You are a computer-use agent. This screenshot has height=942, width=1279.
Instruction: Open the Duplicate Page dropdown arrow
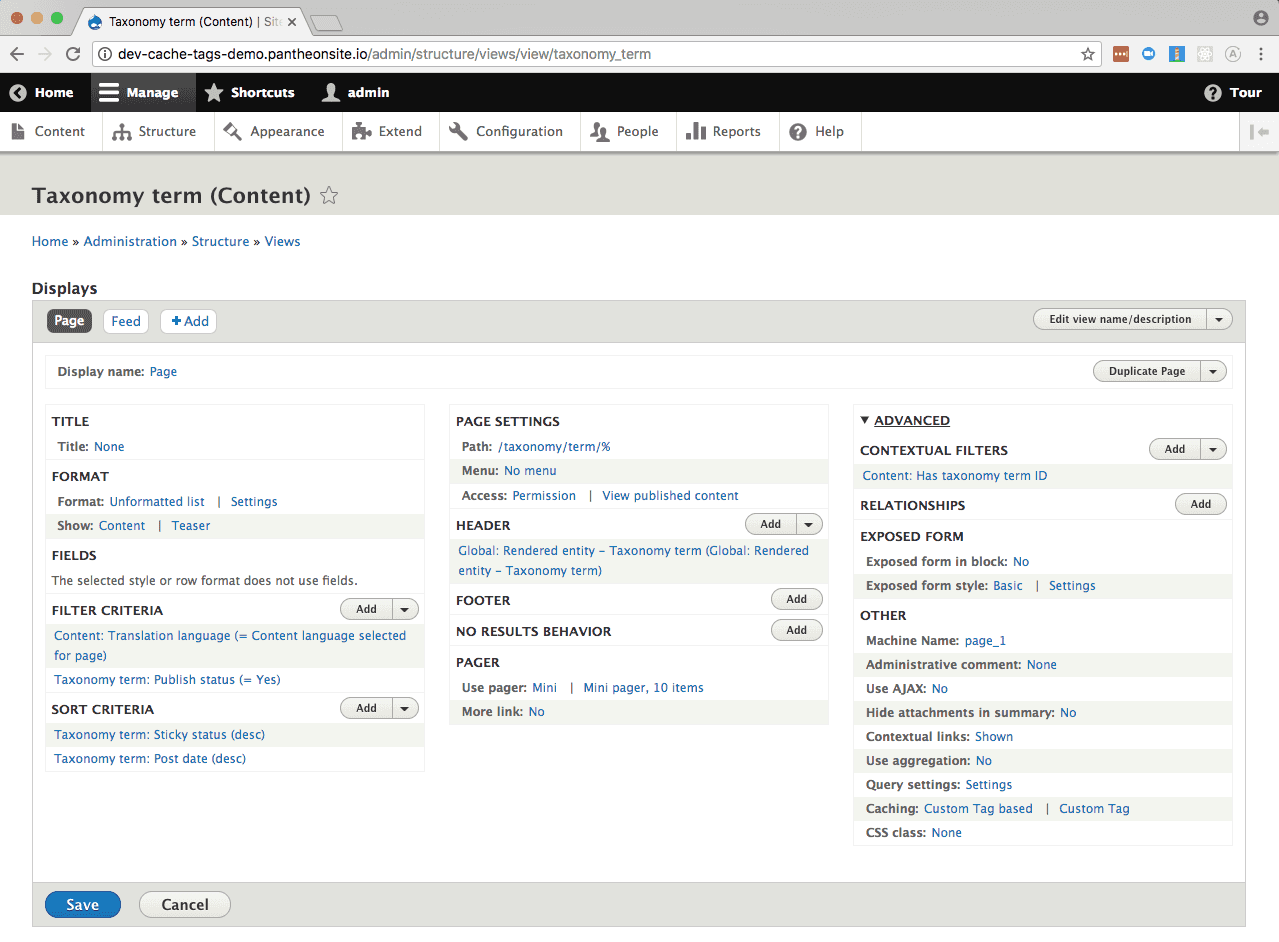tap(1212, 370)
